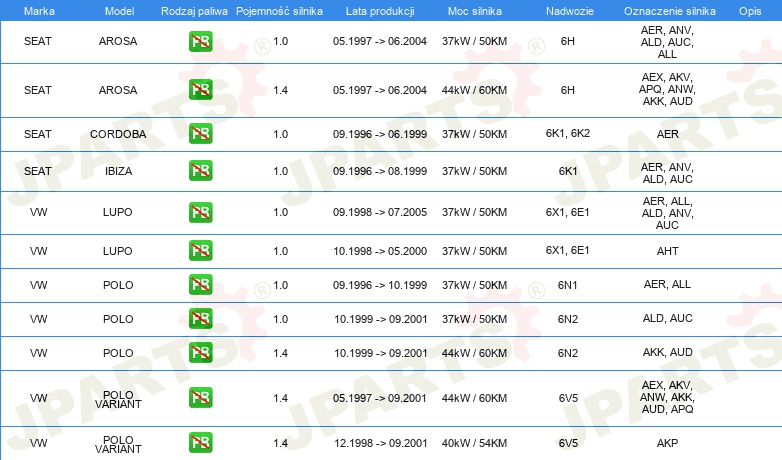Click the 09.1996 -> 08.1999 date cell

(380, 171)
